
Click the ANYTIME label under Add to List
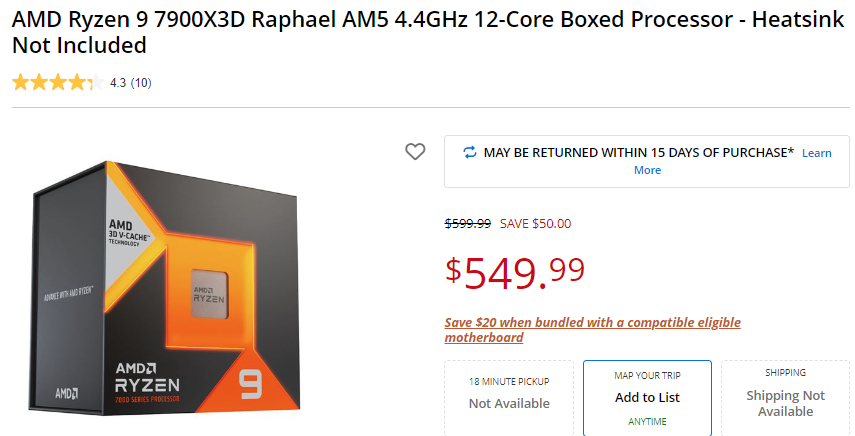(647, 422)
